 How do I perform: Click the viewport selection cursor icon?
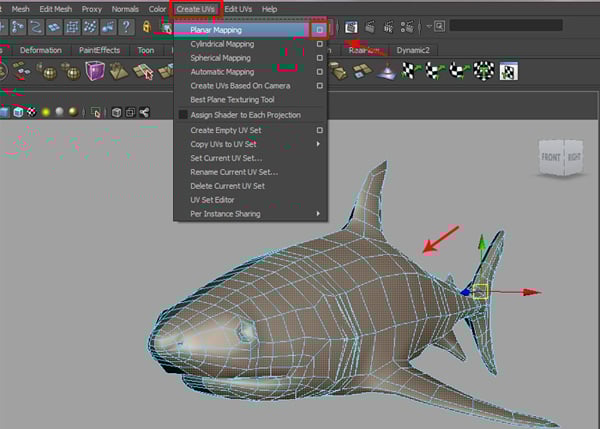(96, 113)
